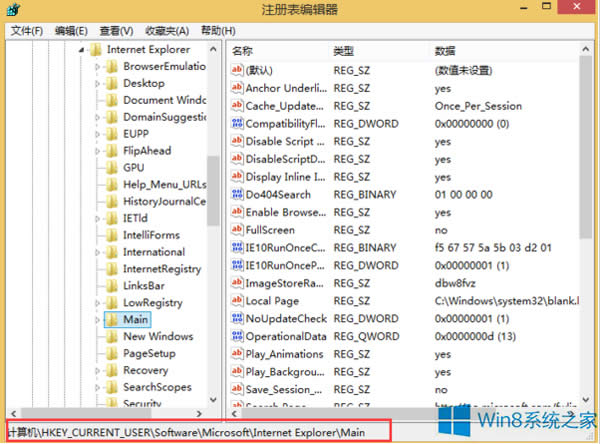Click the values pane scroll-left arrow
The height and width of the screenshot is (444, 600).
click(234, 414)
